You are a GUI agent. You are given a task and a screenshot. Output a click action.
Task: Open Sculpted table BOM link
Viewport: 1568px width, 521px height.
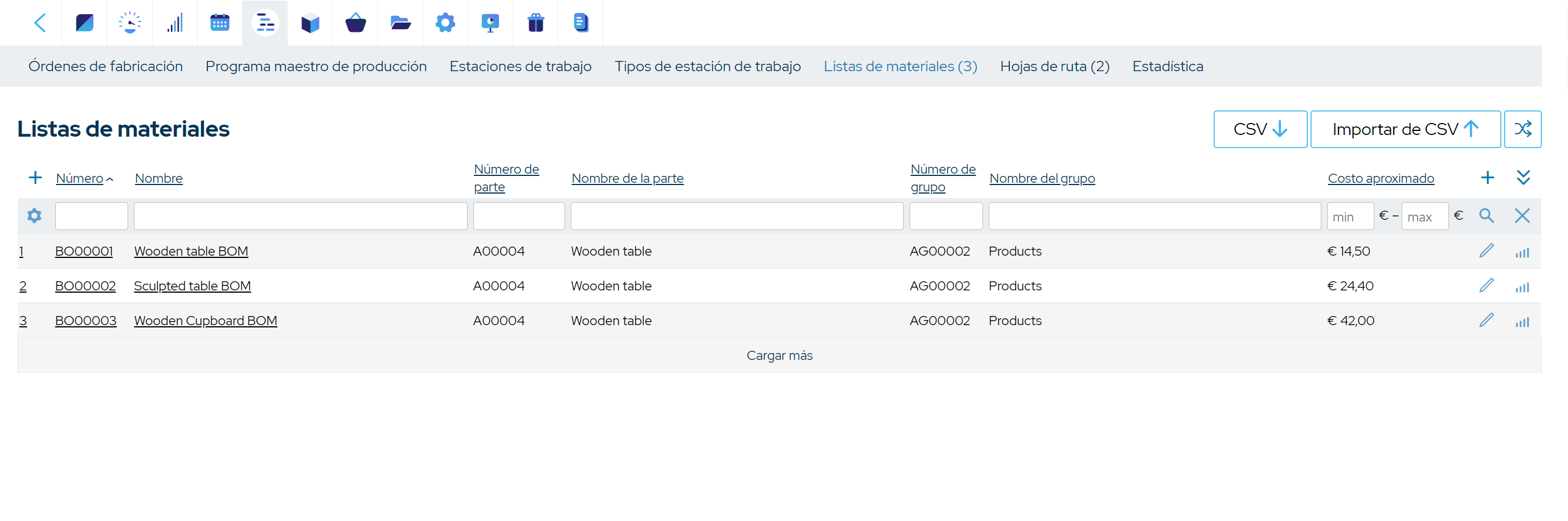pyautogui.click(x=193, y=286)
